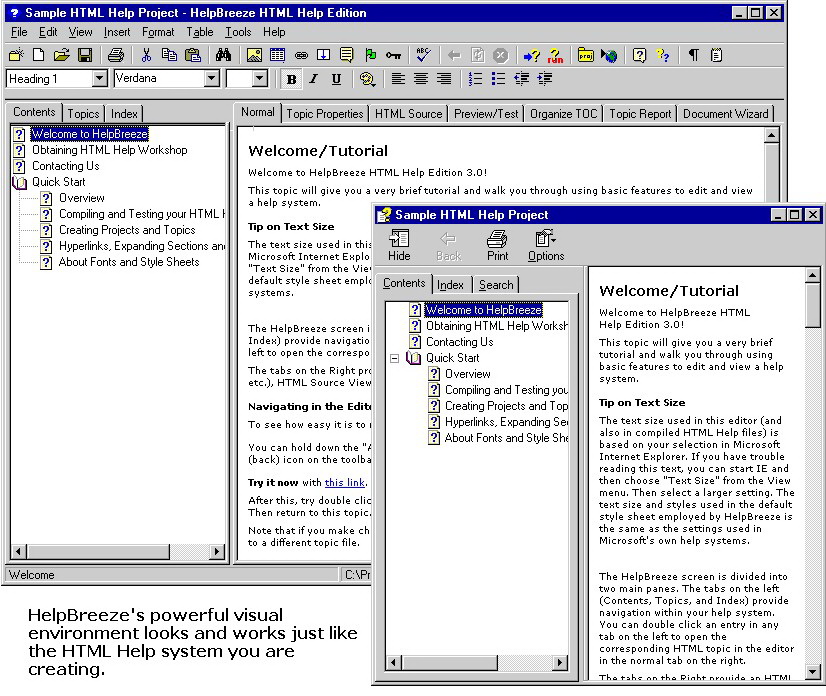Open the Format menu
Viewport: 826px width, 696px height.
158,32
